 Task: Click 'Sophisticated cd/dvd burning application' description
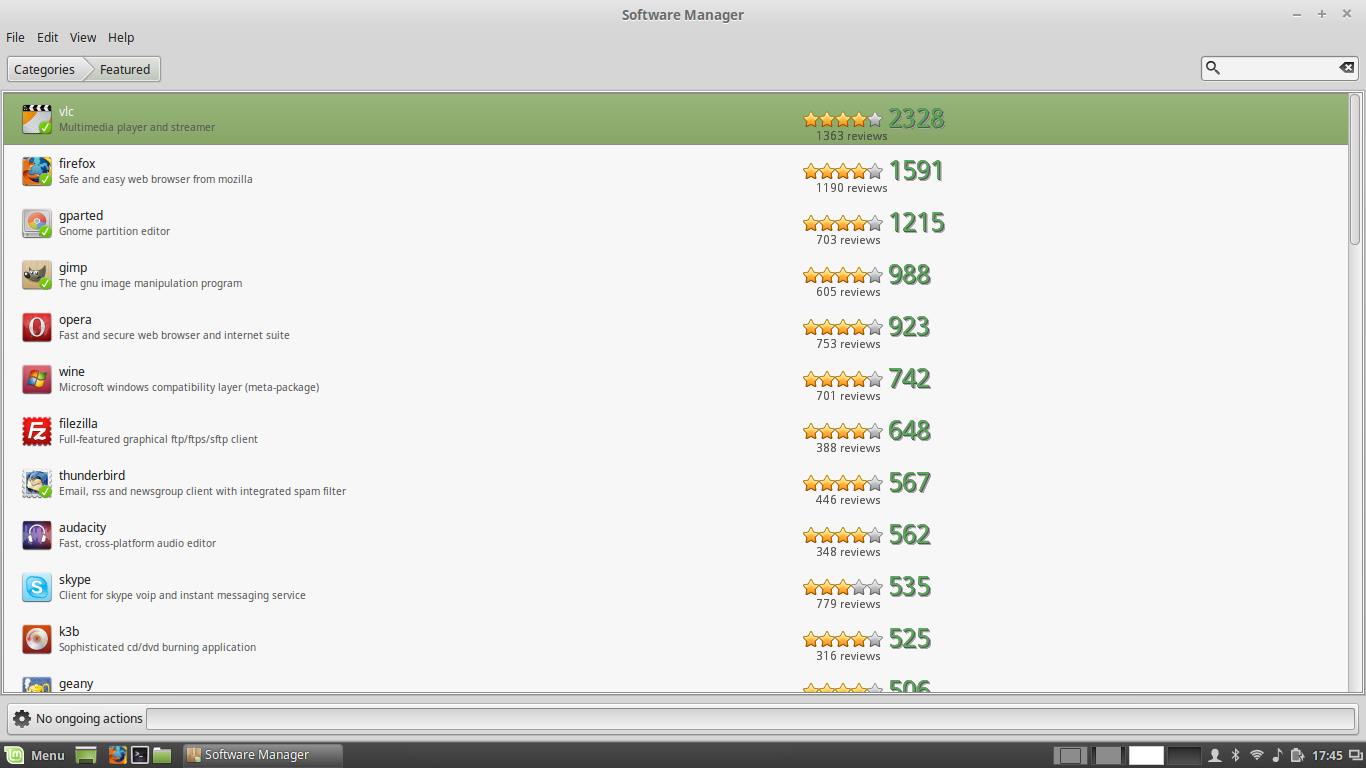point(157,647)
